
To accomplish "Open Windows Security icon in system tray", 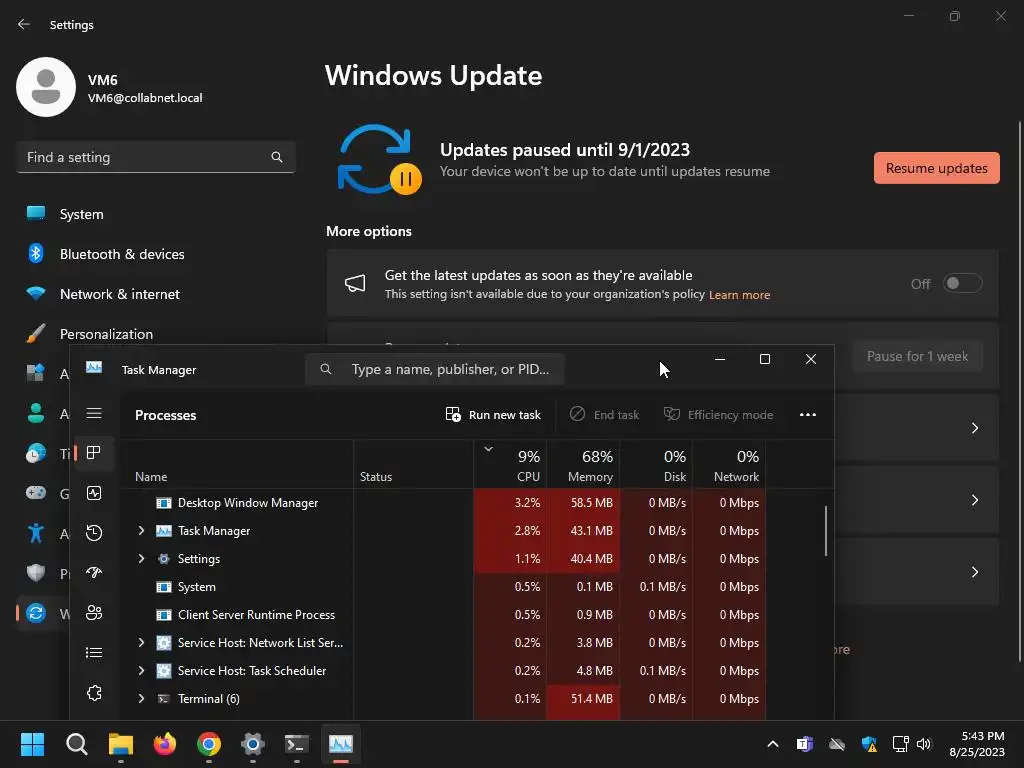I will [869, 744].
